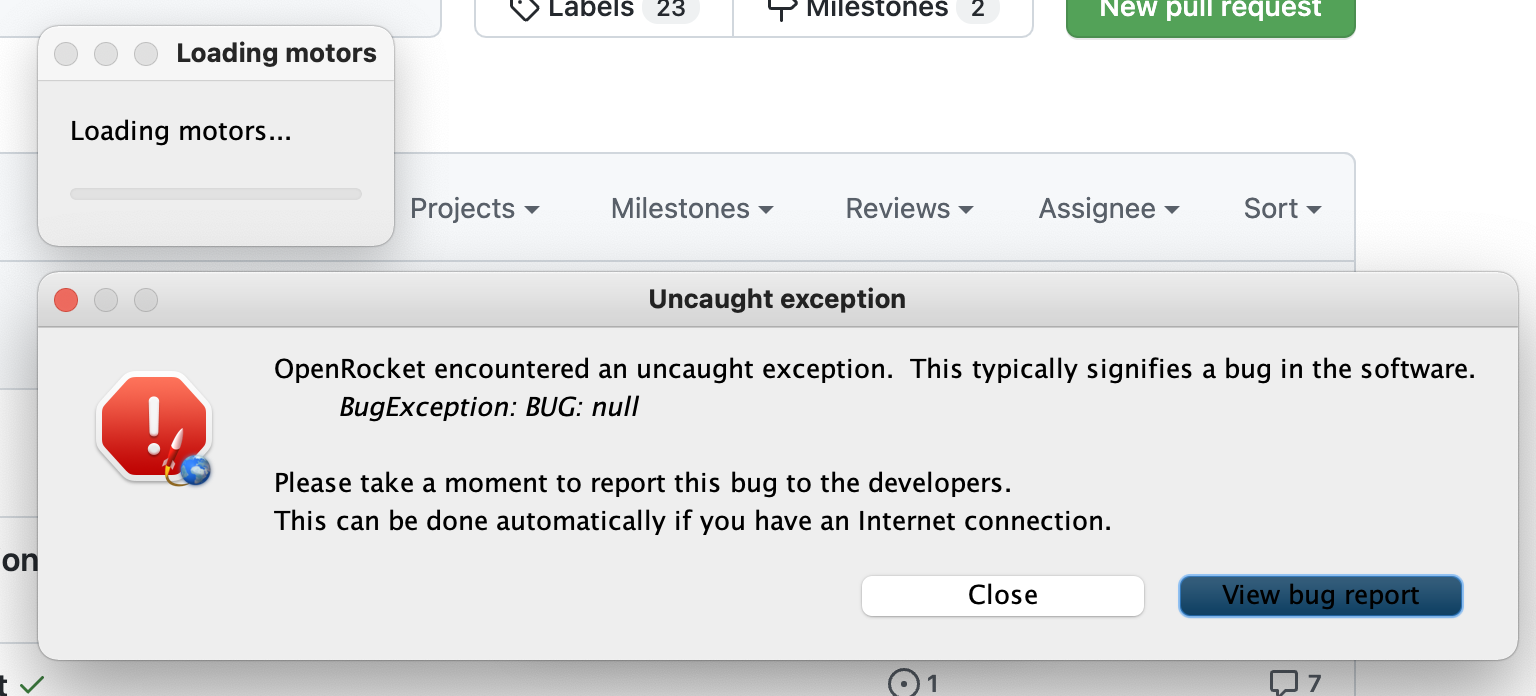Expand the Reviews filter dropdown
1536x696 pixels.
[909, 208]
